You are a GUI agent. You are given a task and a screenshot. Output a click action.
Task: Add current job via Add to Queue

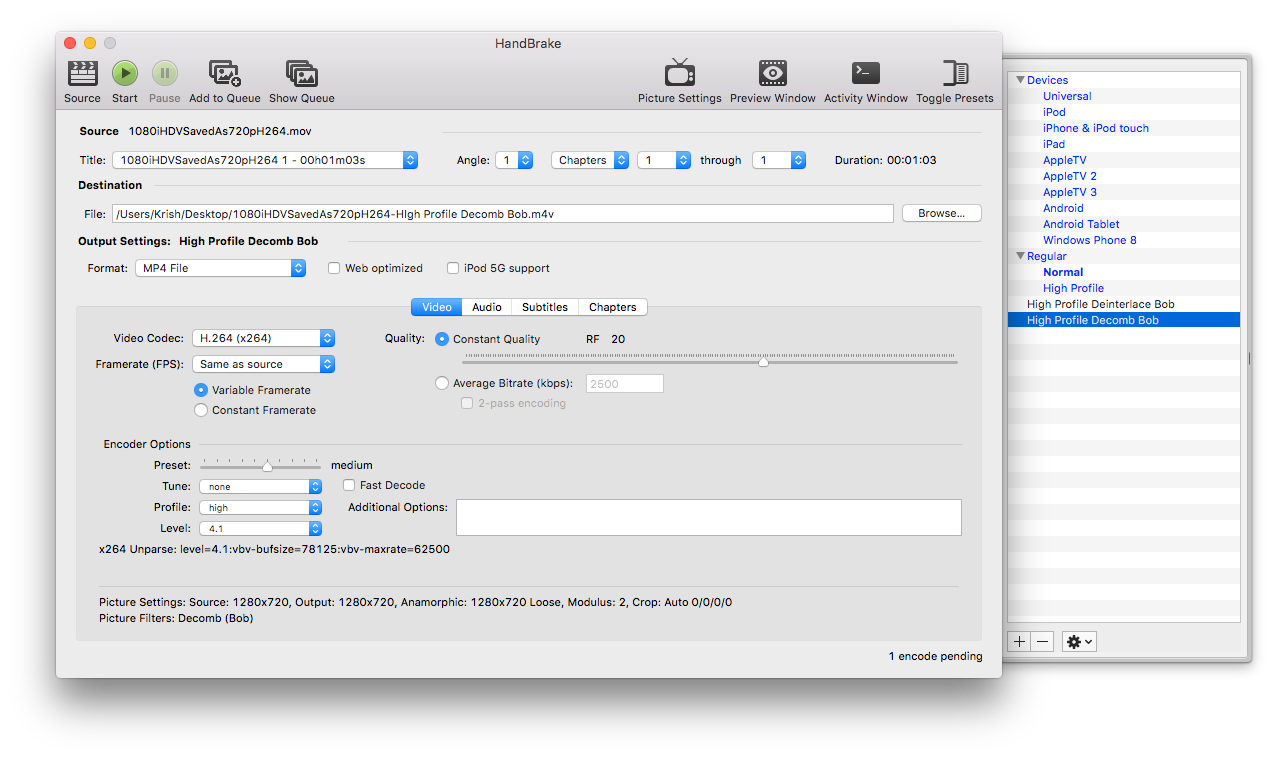click(x=224, y=74)
